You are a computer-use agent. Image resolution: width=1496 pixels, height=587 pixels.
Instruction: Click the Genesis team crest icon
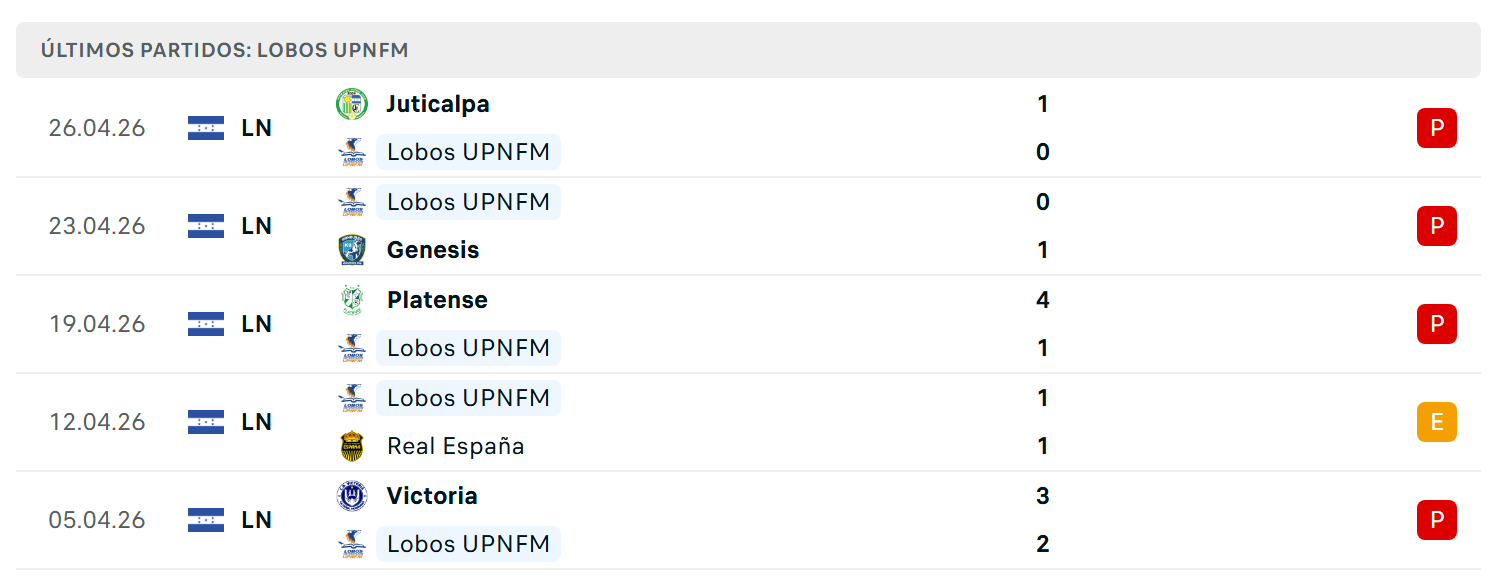pyautogui.click(x=352, y=250)
